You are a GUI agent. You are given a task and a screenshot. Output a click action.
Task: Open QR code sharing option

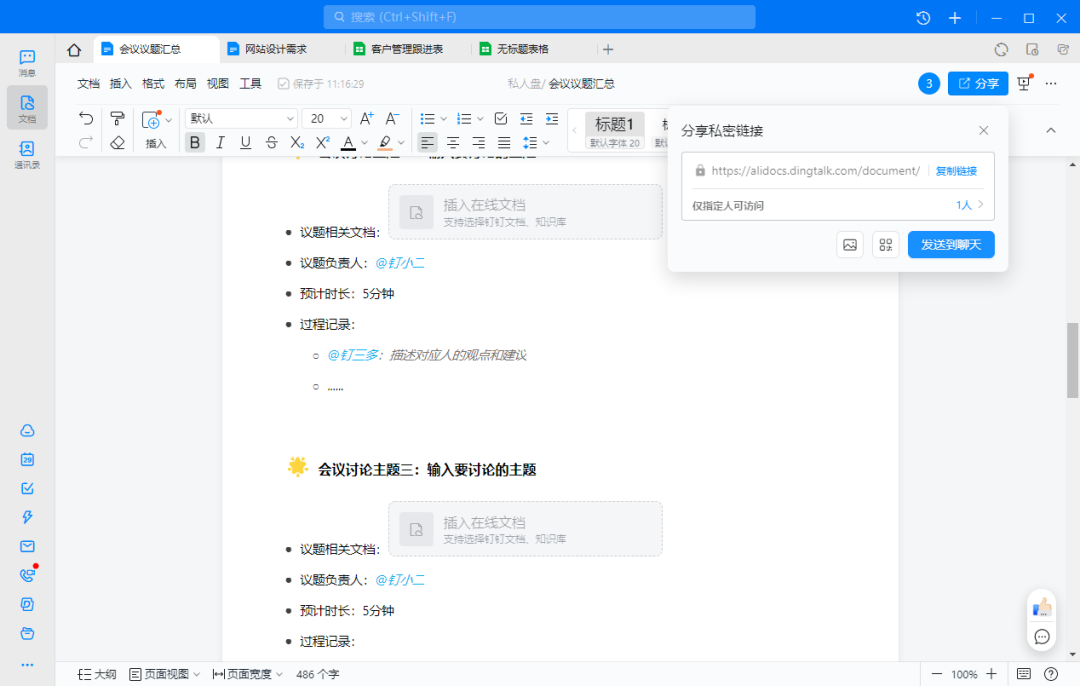pyautogui.click(x=885, y=245)
